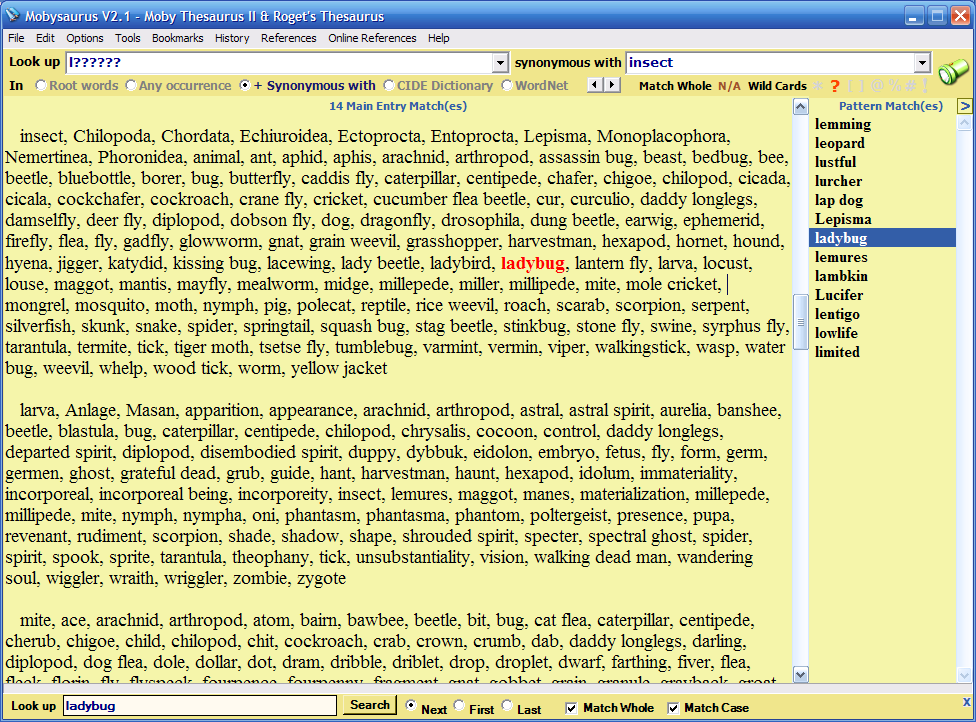Click the square brackets wildcard symbol
This screenshot has height=722, width=976.
pyautogui.click(x=856, y=86)
